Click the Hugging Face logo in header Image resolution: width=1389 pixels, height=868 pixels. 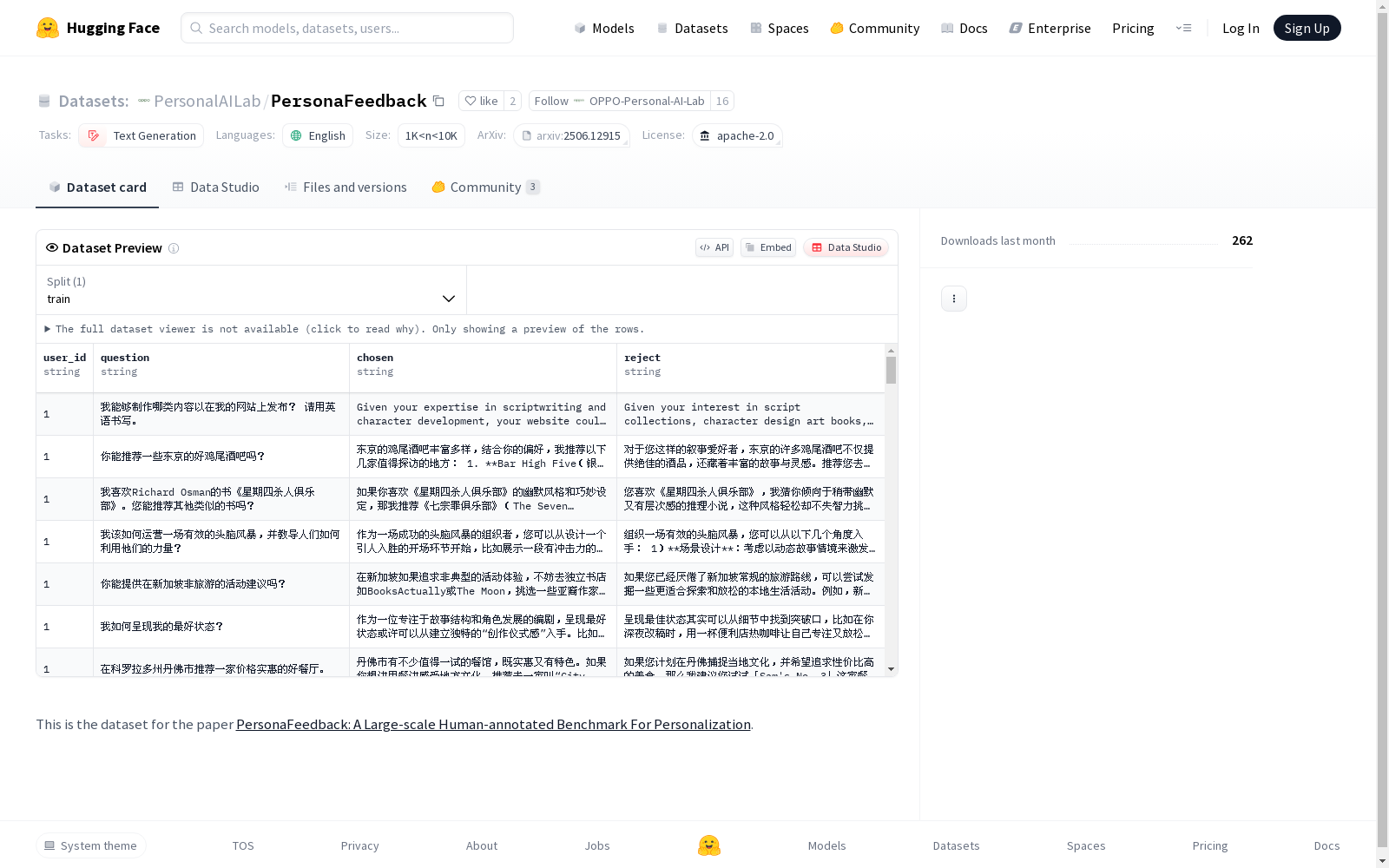coord(98,28)
